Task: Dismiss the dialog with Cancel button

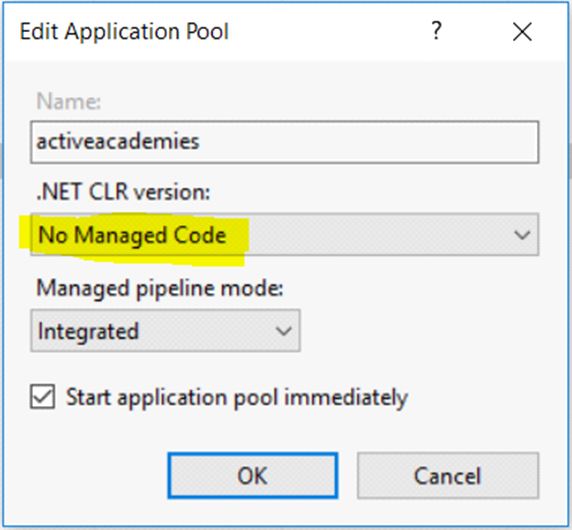Action: (x=448, y=476)
